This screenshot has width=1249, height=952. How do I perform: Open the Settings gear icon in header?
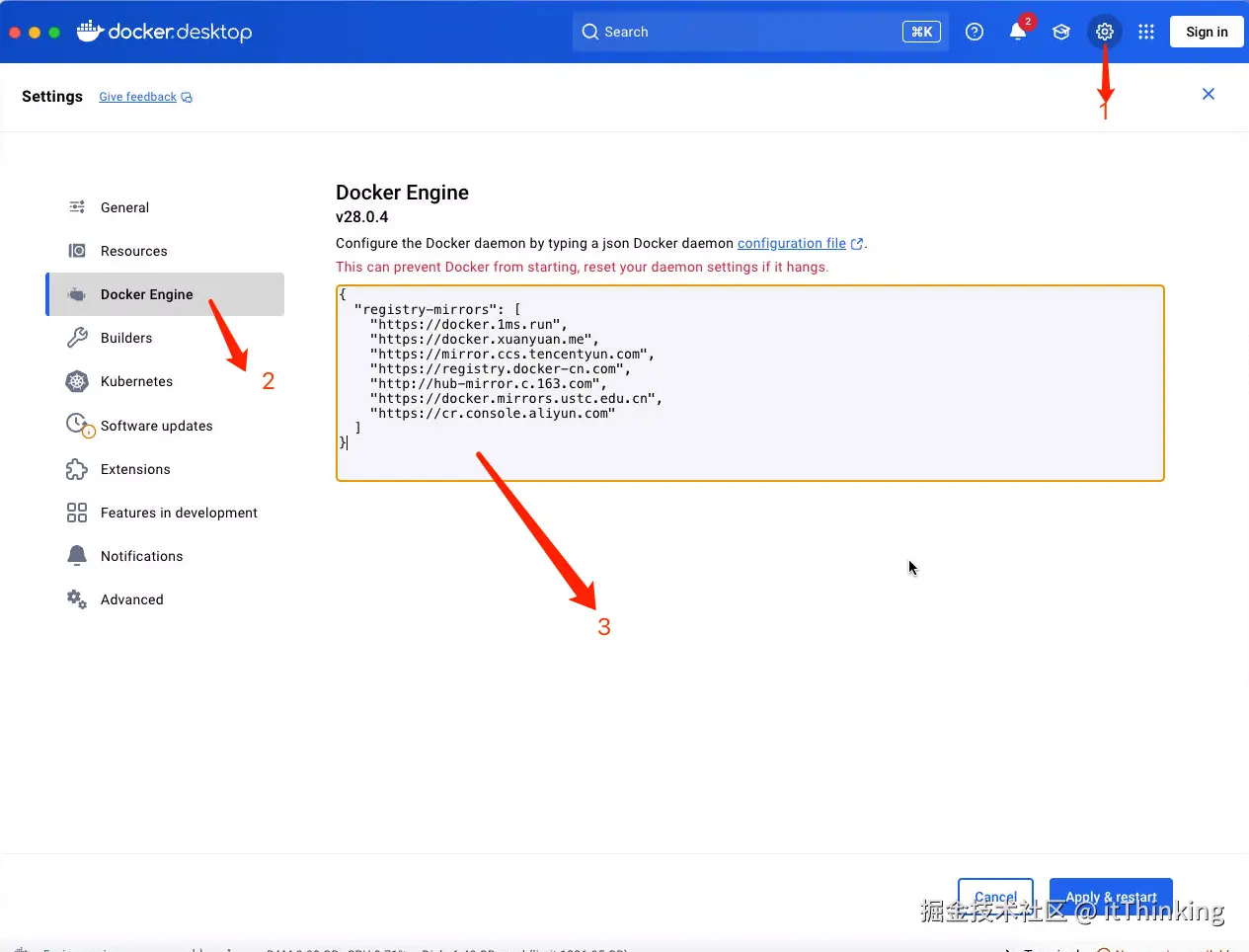pyautogui.click(x=1105, y=32)
